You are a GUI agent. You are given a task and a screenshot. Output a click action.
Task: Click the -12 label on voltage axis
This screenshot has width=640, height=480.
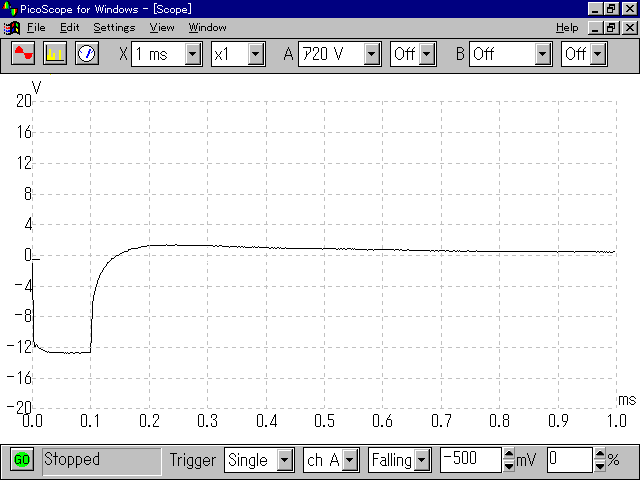[19, 347]
